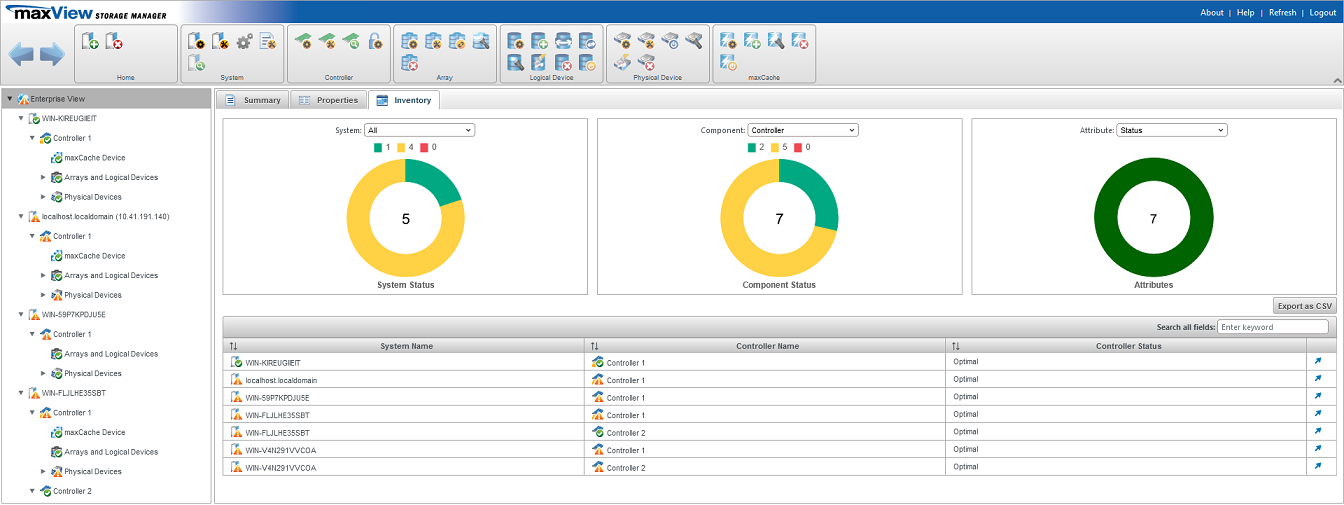Click the Delete System icon in Home group

pos(114,42)
